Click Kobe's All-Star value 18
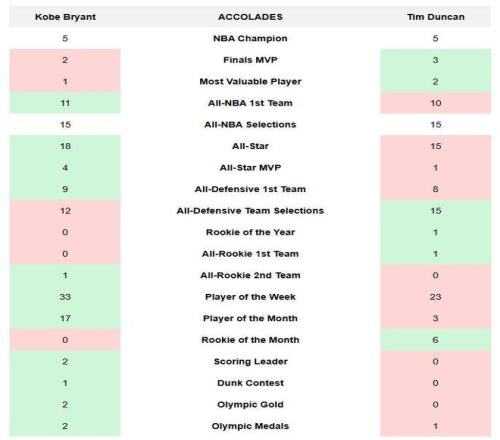This screenshot has width=500, height=440. (65, 146)
